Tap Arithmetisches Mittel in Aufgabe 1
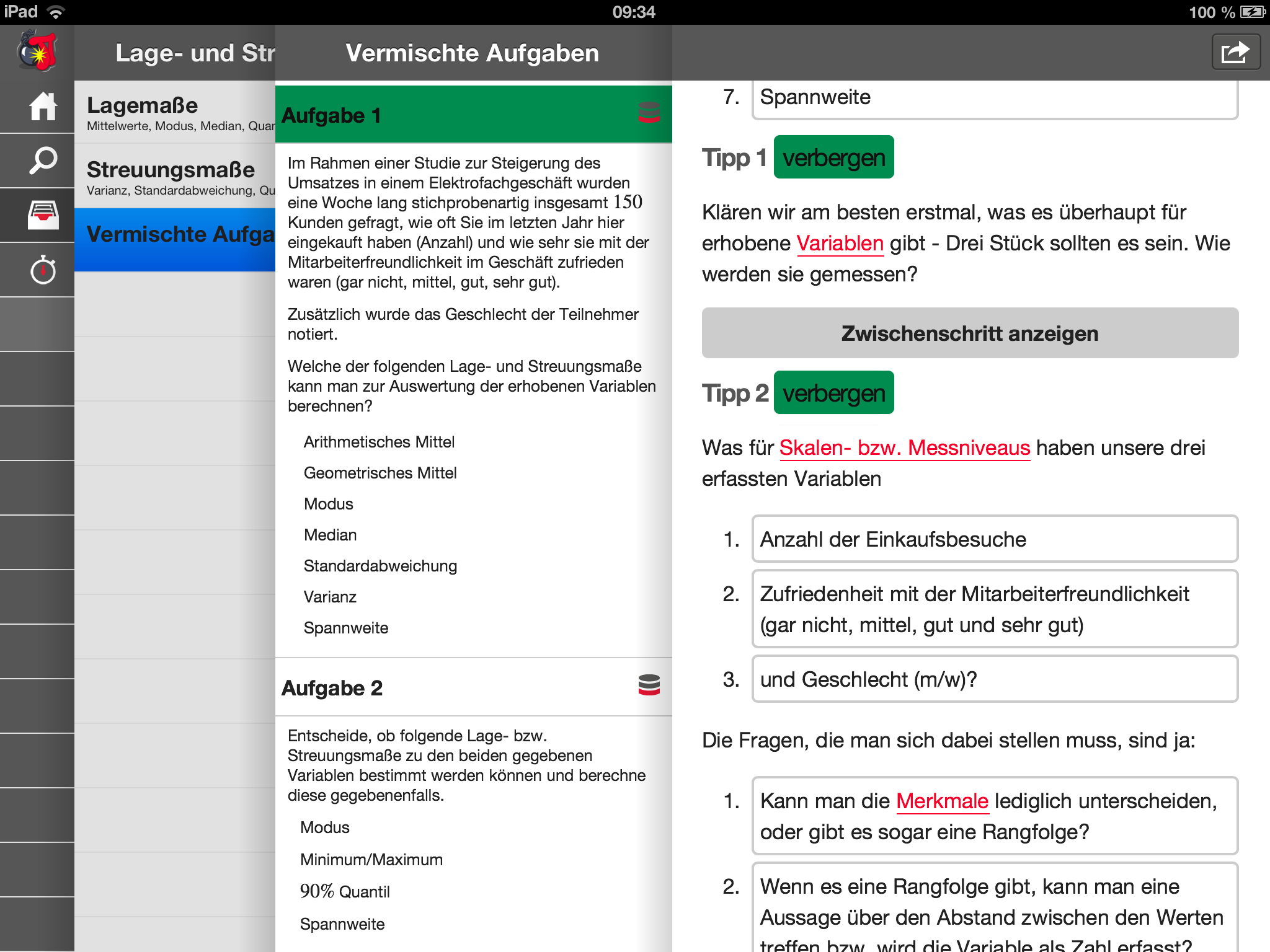Viewport: 1270px width, 952px height. pyautogui.click(x=379, y=442)
